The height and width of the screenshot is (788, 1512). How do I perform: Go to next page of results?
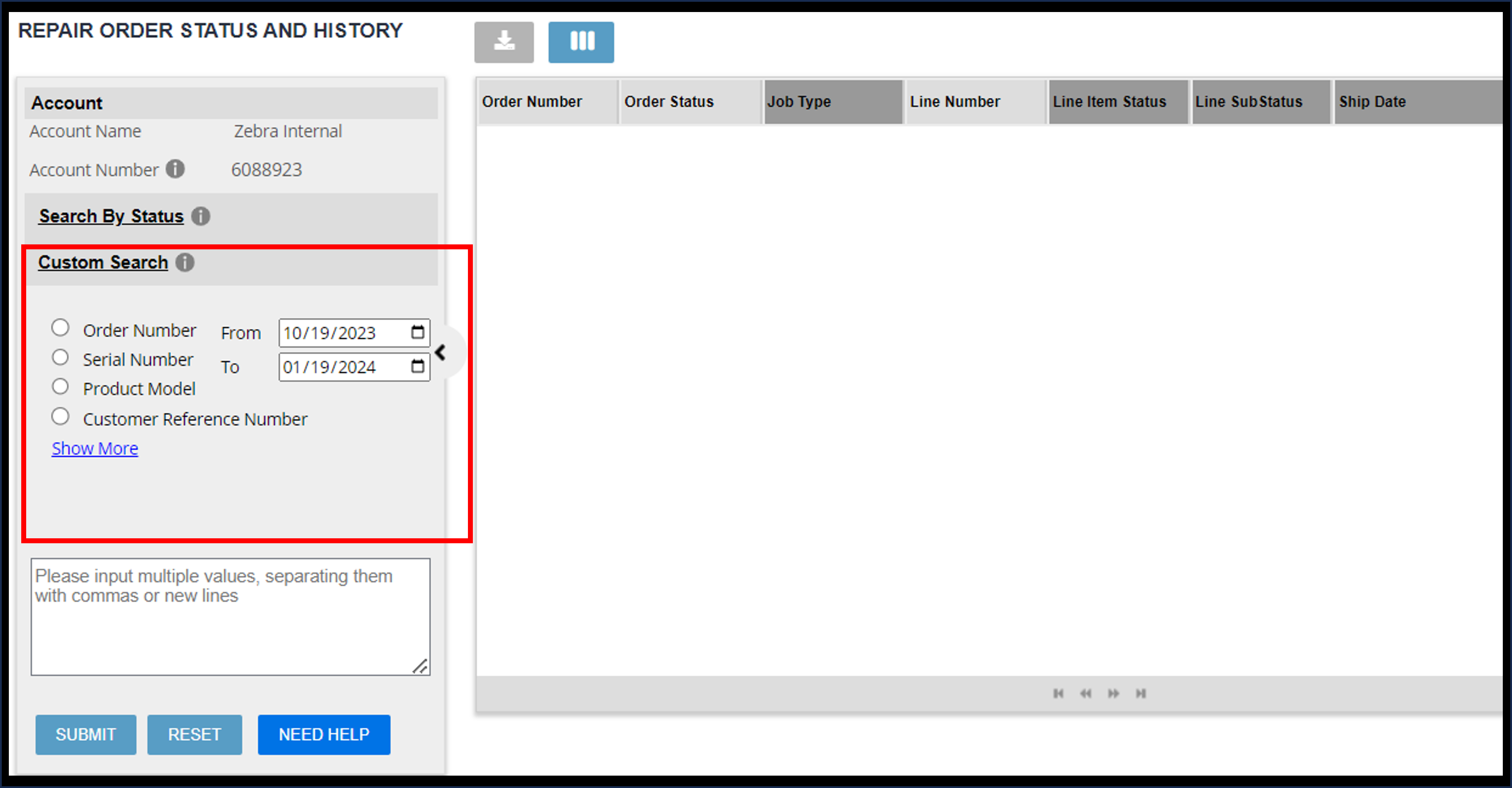coord(1113,693)
